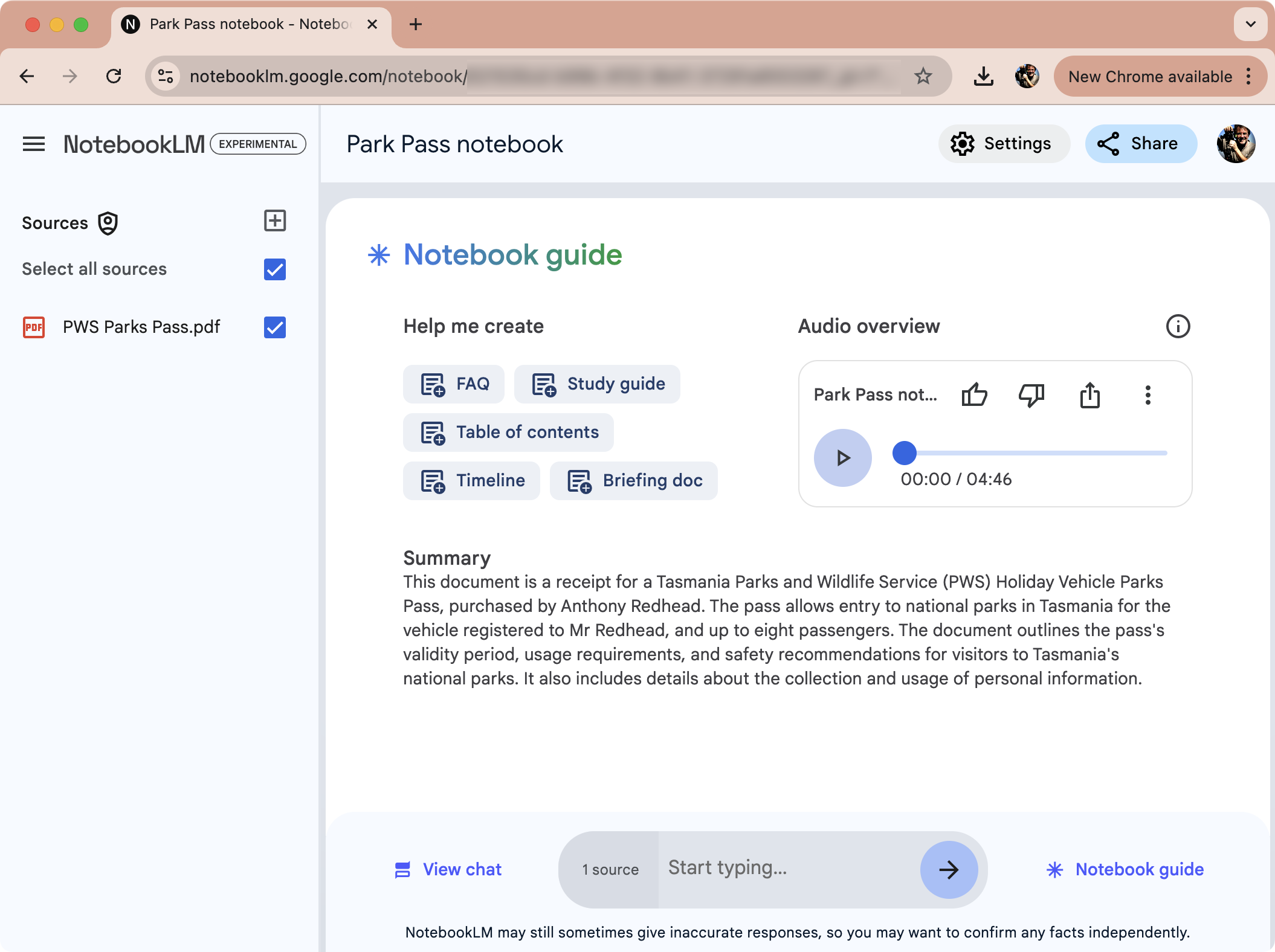Image resolution: width=1275 pixels, height=952 pixels.
Task: Open the Chrome three-dot menu
Action: 1248,76
